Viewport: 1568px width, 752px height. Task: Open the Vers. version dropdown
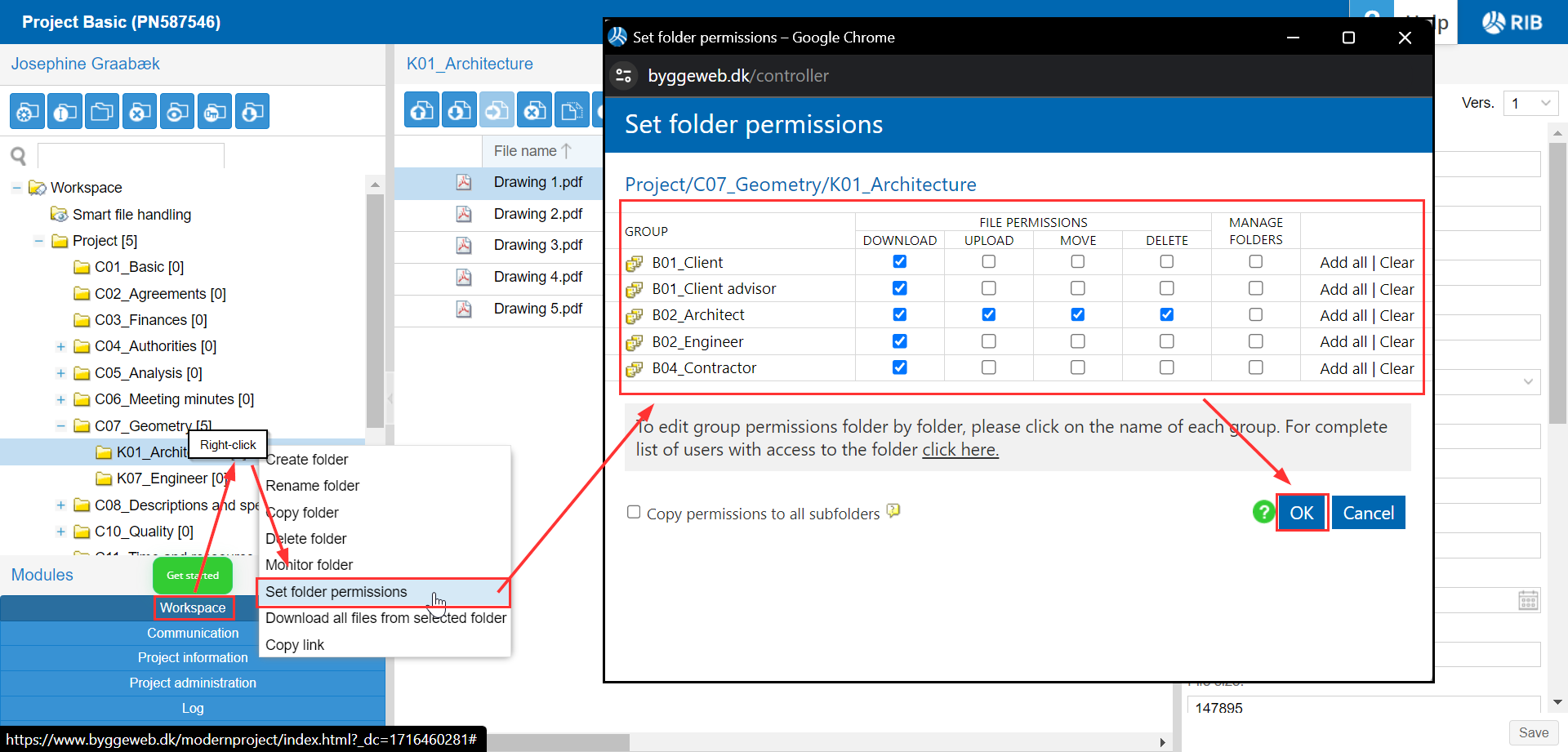(x=1530, y=103)
